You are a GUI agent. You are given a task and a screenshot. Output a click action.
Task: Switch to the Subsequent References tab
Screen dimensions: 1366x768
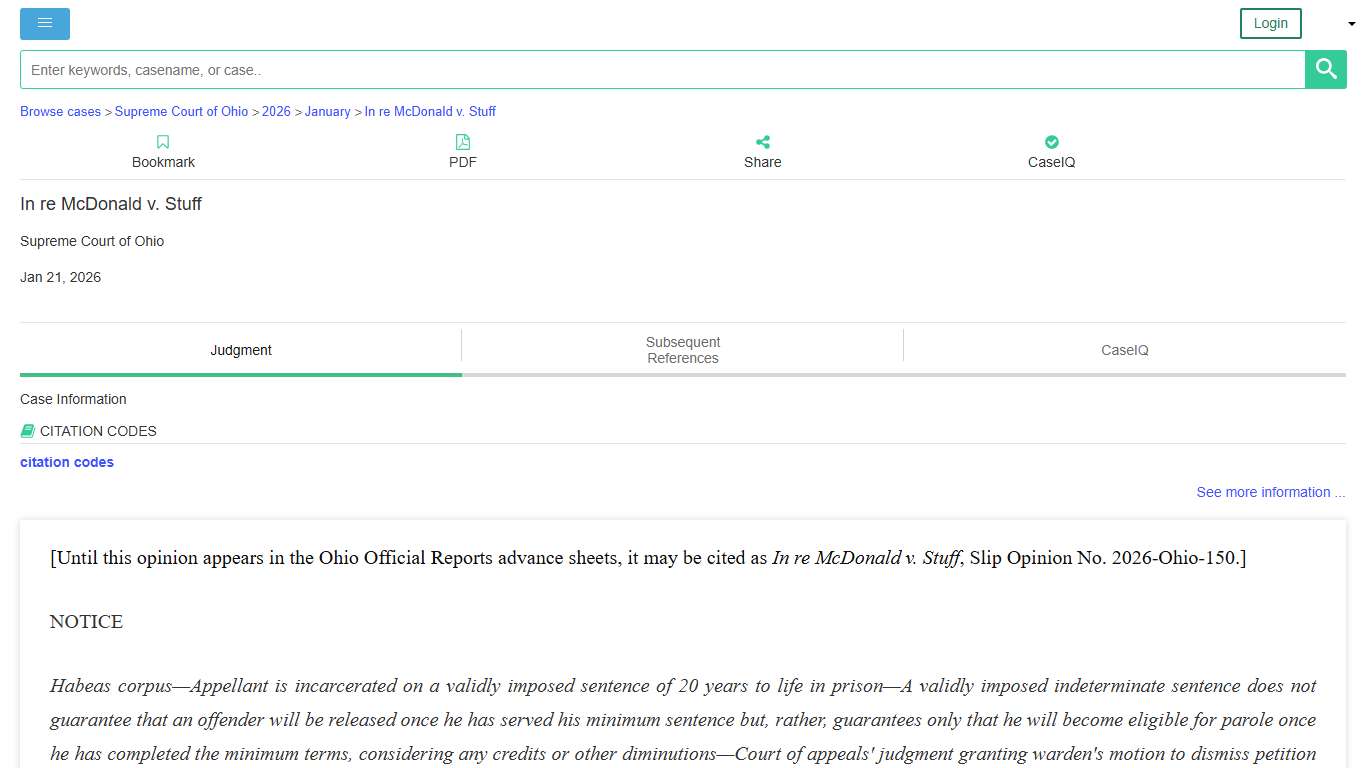(x=682, y=350)
